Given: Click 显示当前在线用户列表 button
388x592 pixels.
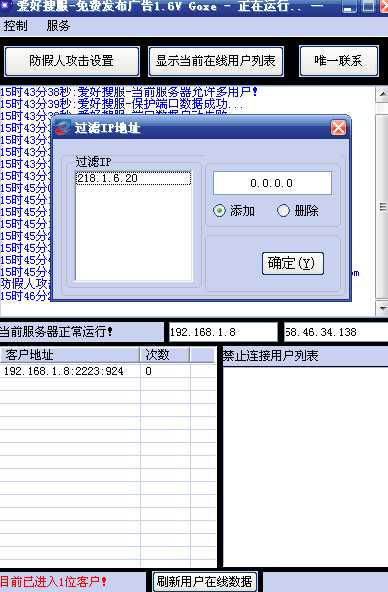Looking at the screenshot, I should coord(216,61).
